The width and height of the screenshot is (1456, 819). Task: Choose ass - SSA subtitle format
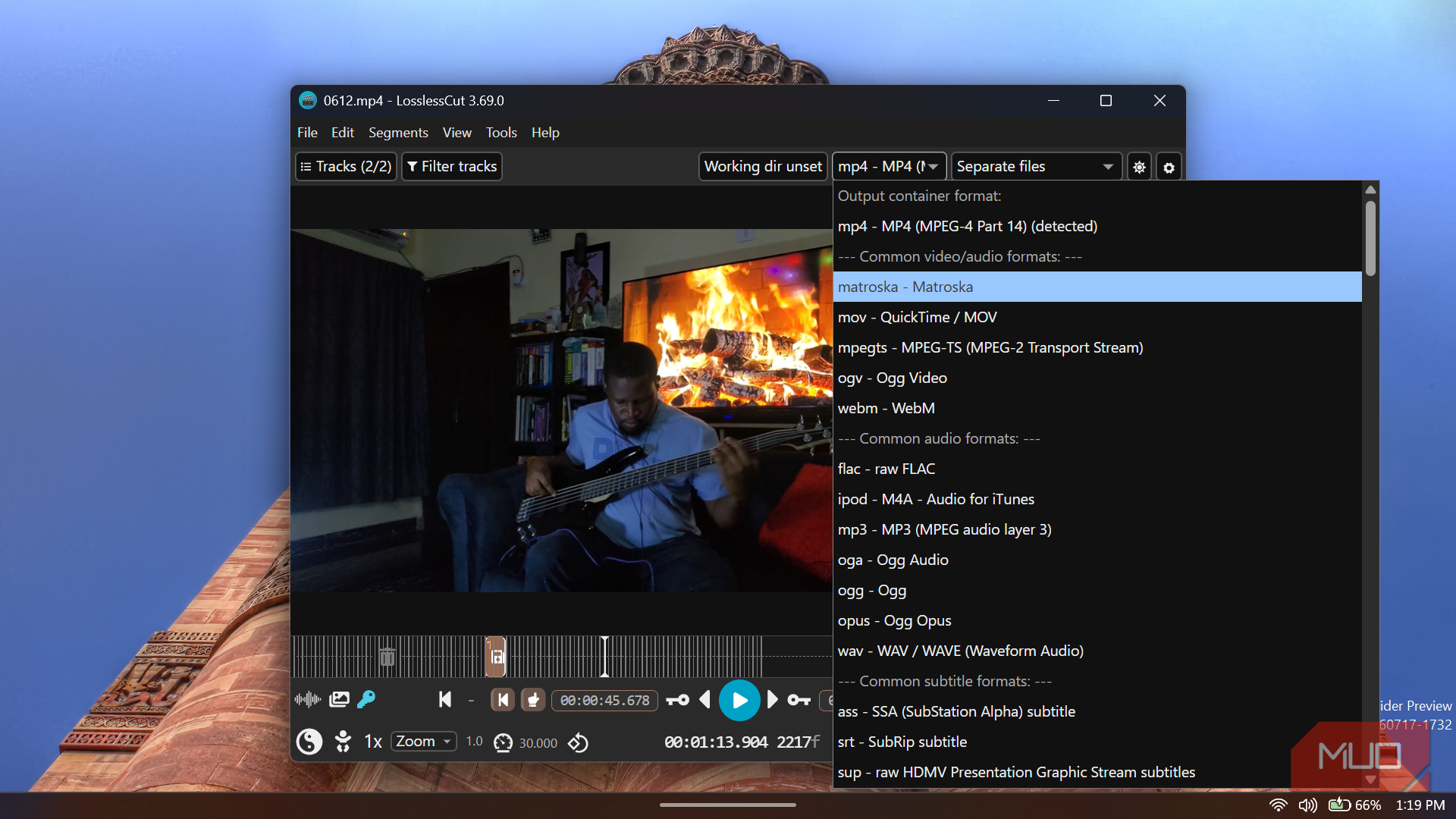pyautogui.click(x=1097, y=711)
